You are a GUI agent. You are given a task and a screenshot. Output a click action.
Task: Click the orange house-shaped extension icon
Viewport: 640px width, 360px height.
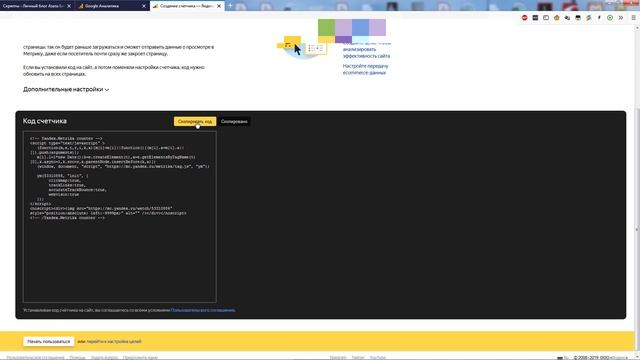pos(556,18)
